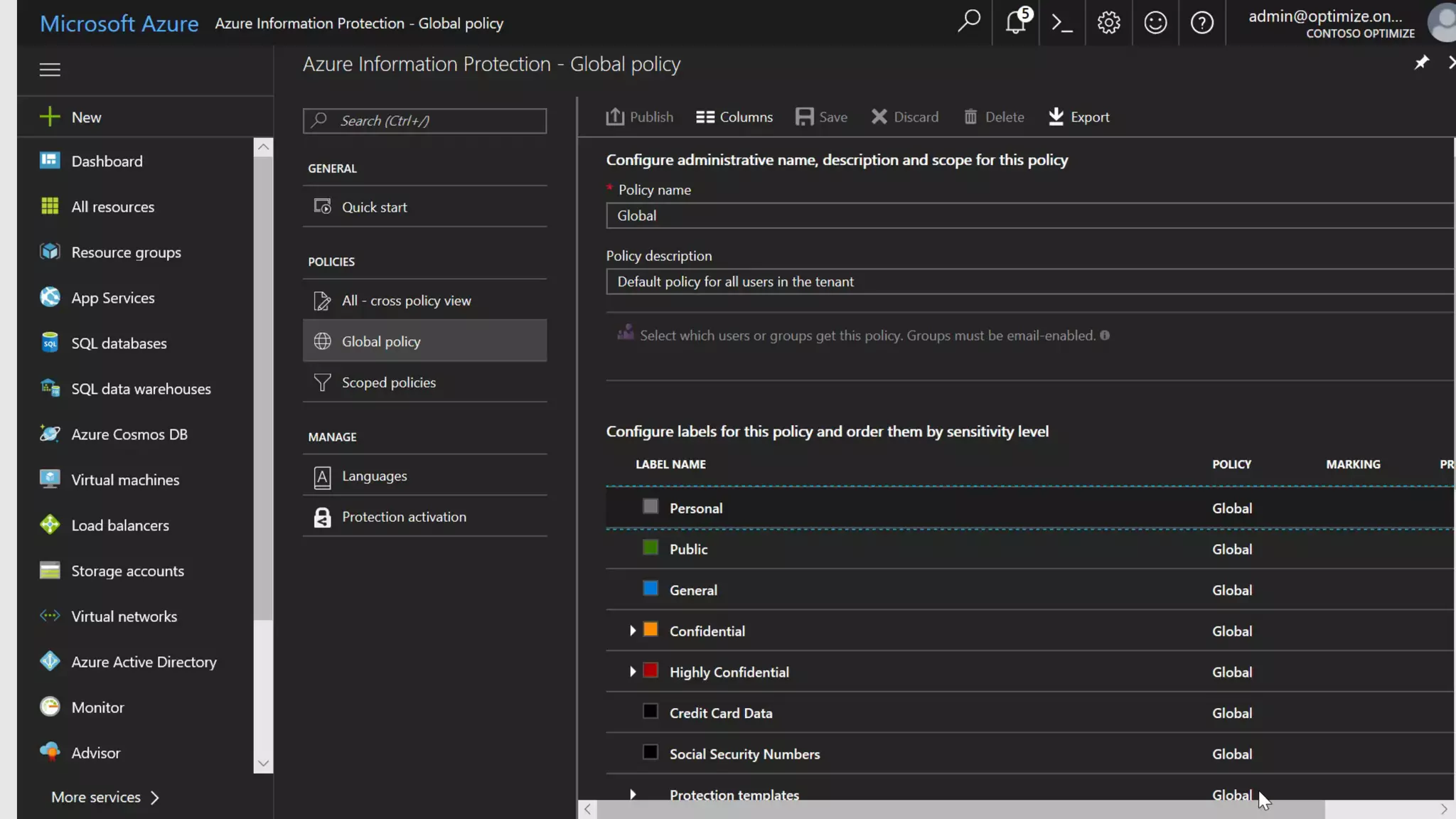
Task: Expand the Protection templates row
Action: (x=632, y=794)
